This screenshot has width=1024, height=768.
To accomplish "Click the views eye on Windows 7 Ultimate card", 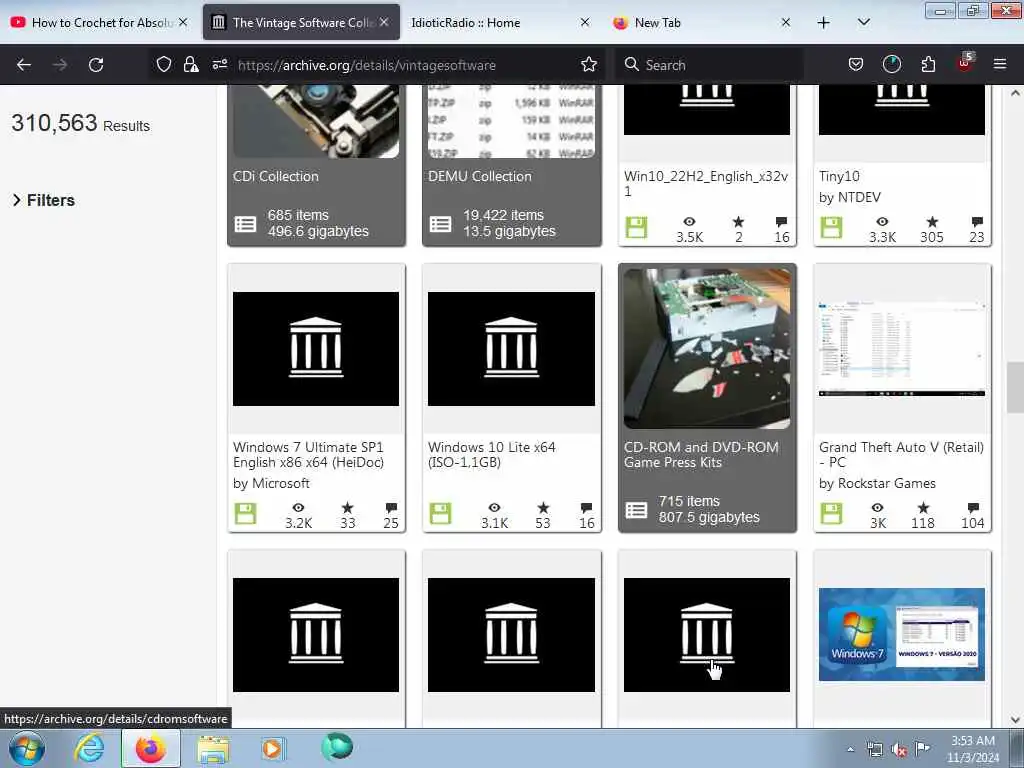I will 298,507.
